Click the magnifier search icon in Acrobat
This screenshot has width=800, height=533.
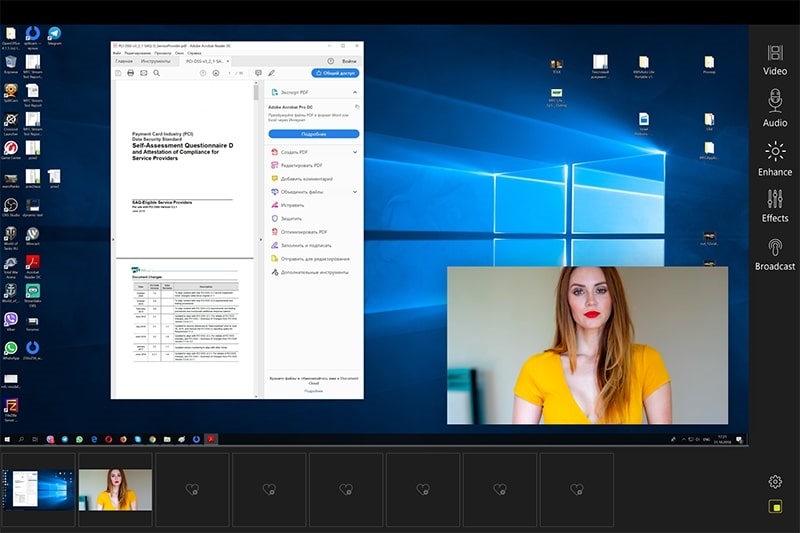[157, 73]
